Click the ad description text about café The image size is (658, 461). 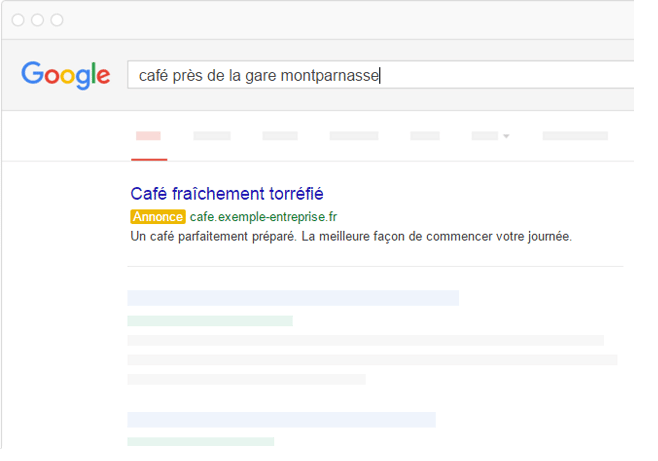[351, 237]
